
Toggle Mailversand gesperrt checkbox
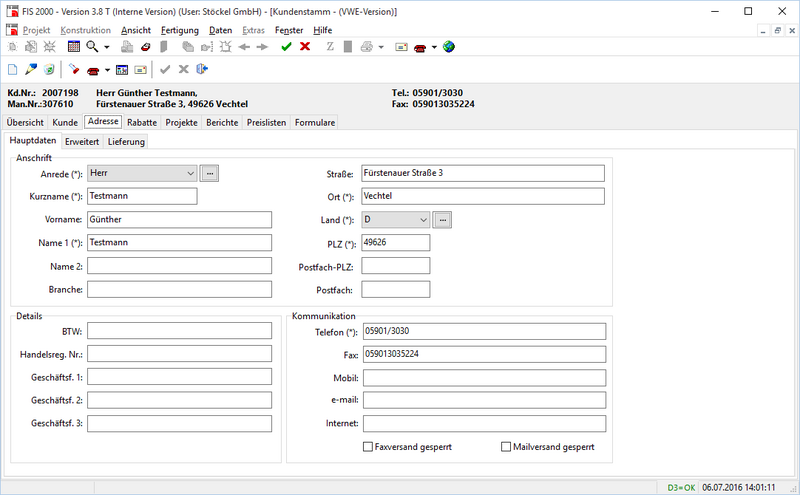[506, 447]
